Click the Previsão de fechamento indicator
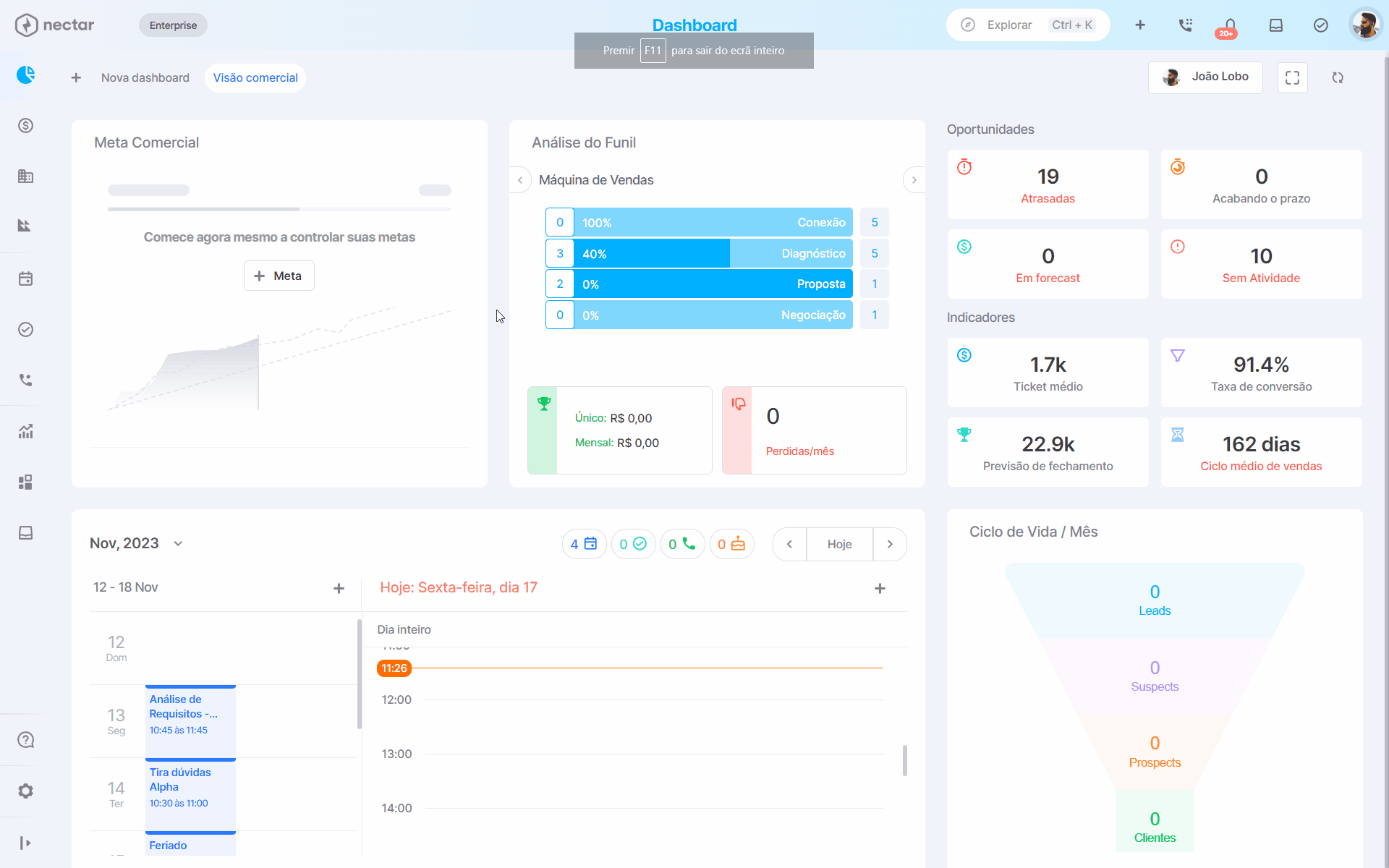The height and width of the screenshot is (868, 1389). click(1048, 452)
